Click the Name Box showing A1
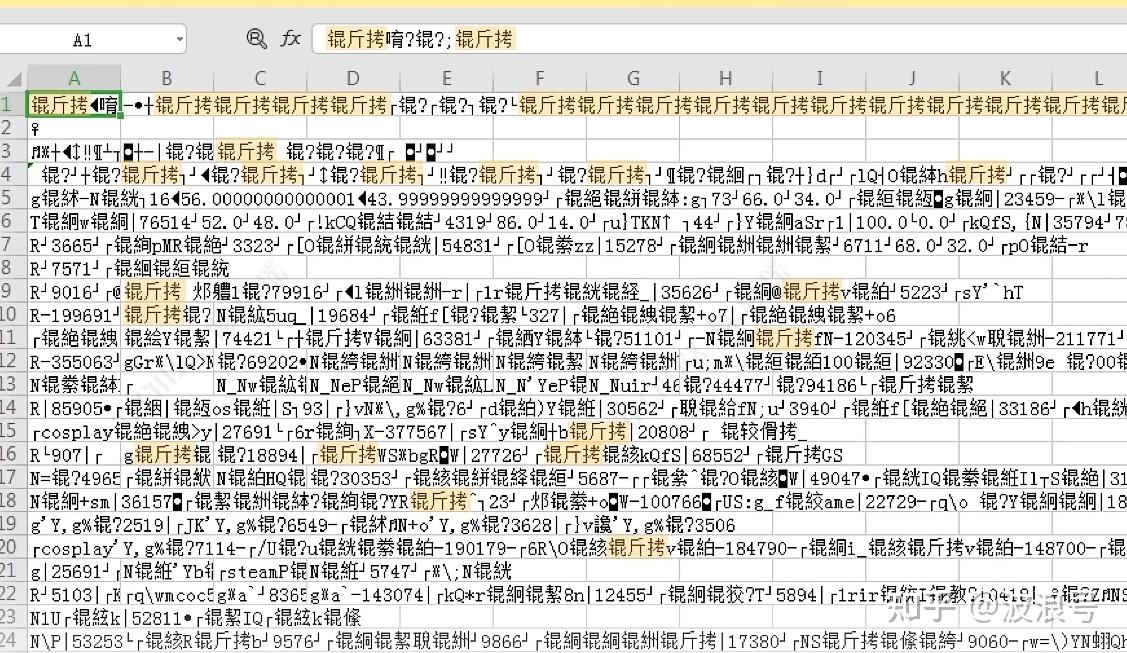Image resolution: width=1127 pixels, height=653 pixels. [x=85, y=40]
